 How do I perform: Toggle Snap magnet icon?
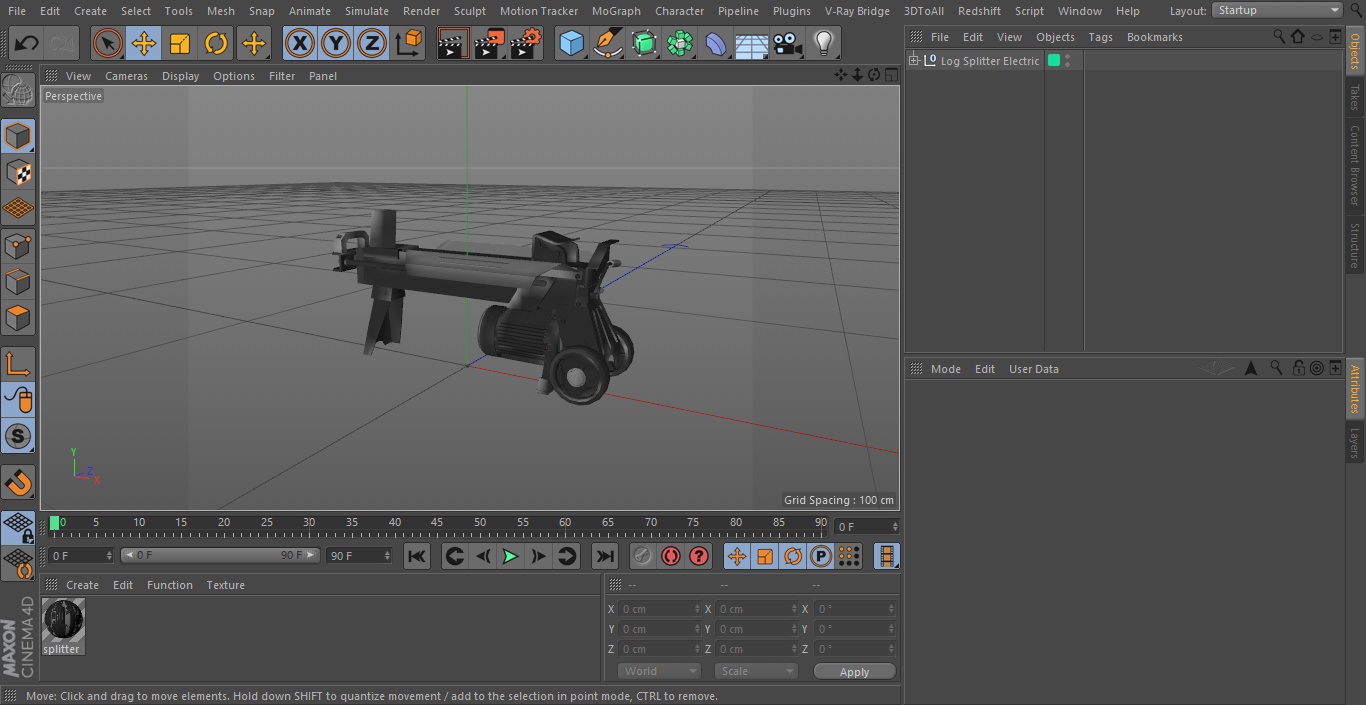pos(18,482)
